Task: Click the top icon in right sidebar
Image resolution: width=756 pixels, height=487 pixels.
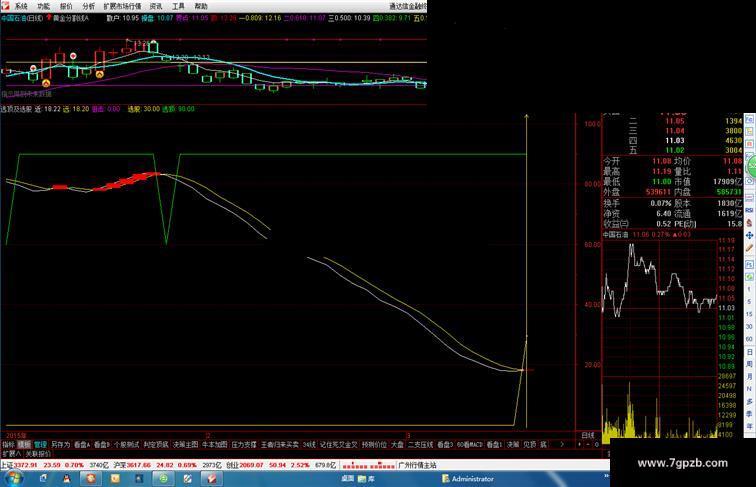Action: coord(749,119)
